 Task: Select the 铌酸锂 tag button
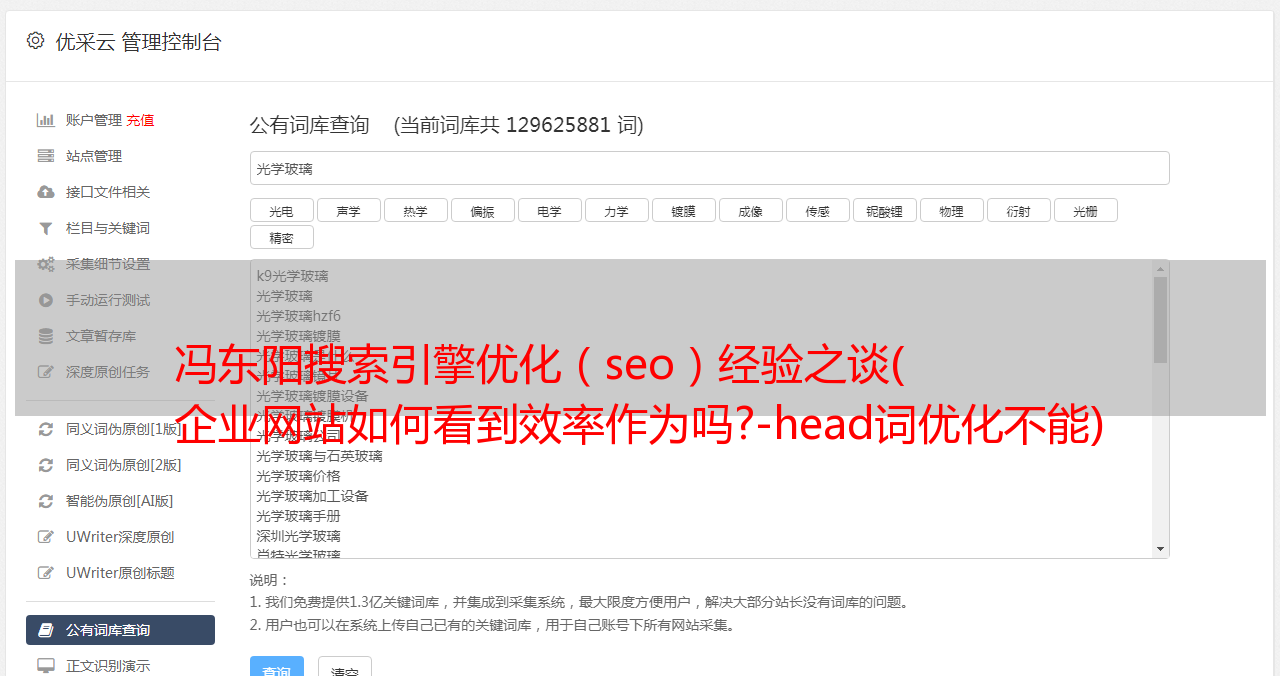(x=885, y=211)
